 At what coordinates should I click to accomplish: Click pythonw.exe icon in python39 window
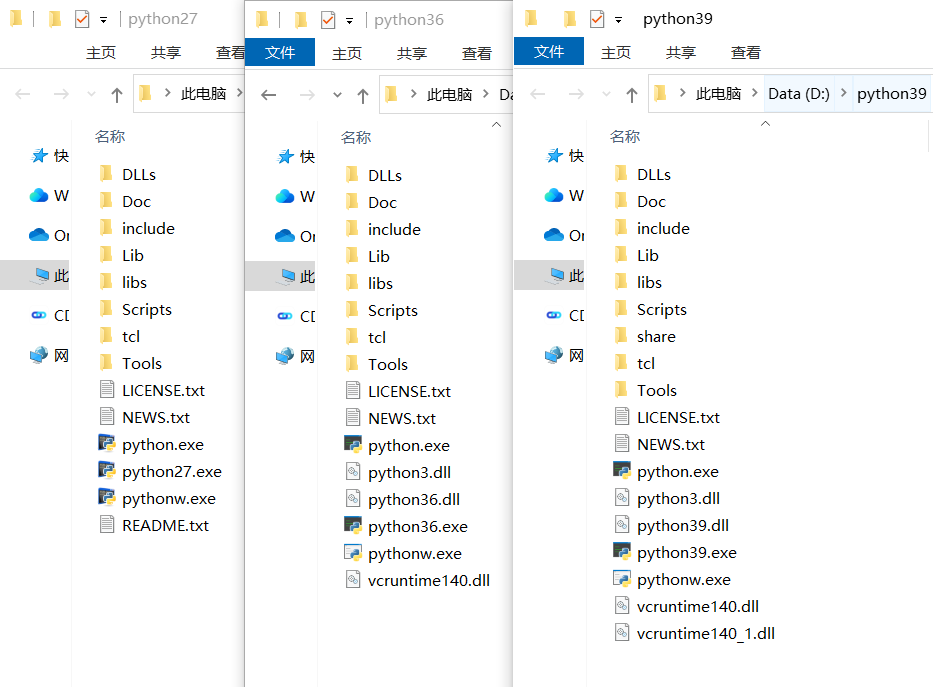pos(622,579)
